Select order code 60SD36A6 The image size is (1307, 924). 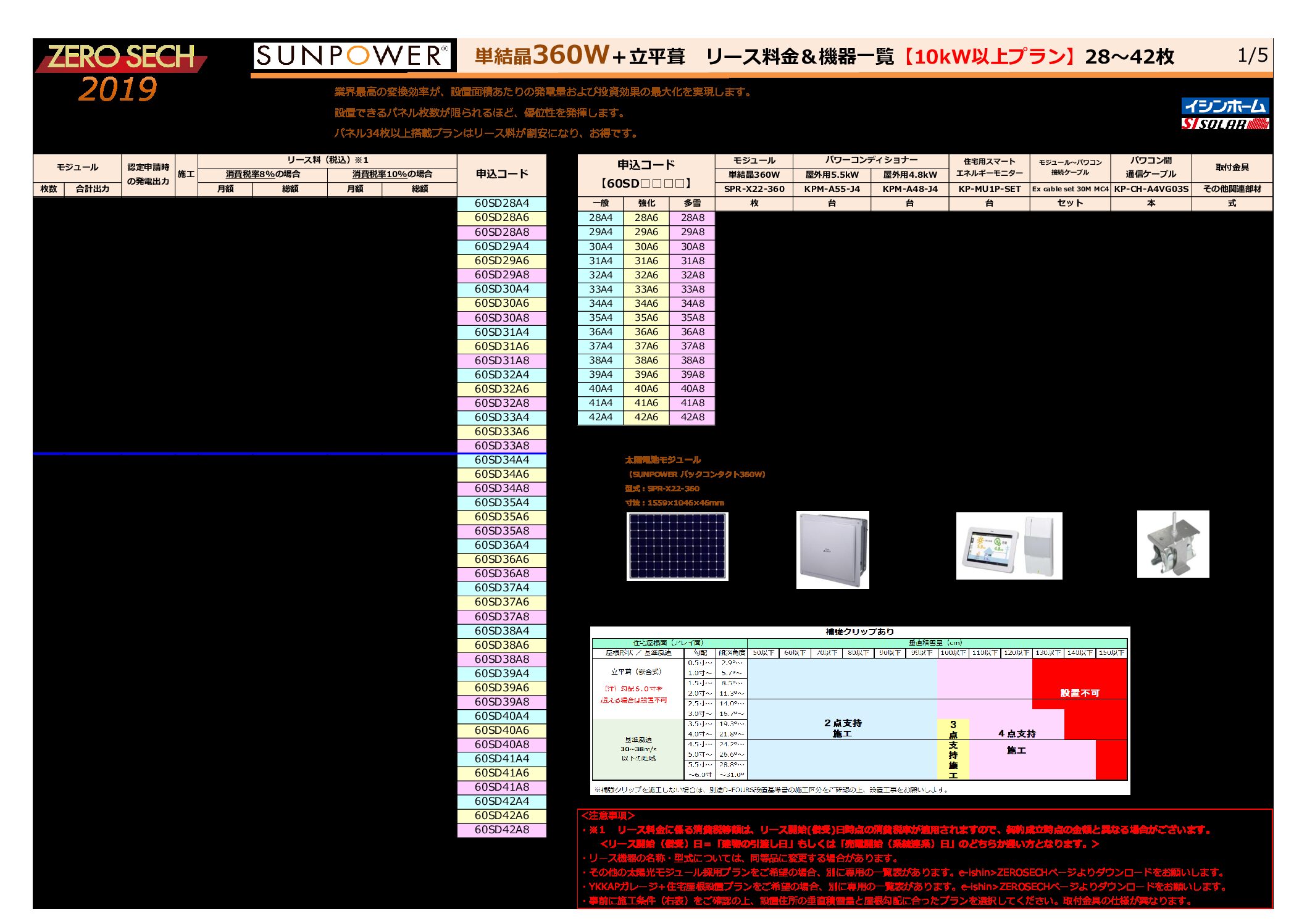point(502,559)
